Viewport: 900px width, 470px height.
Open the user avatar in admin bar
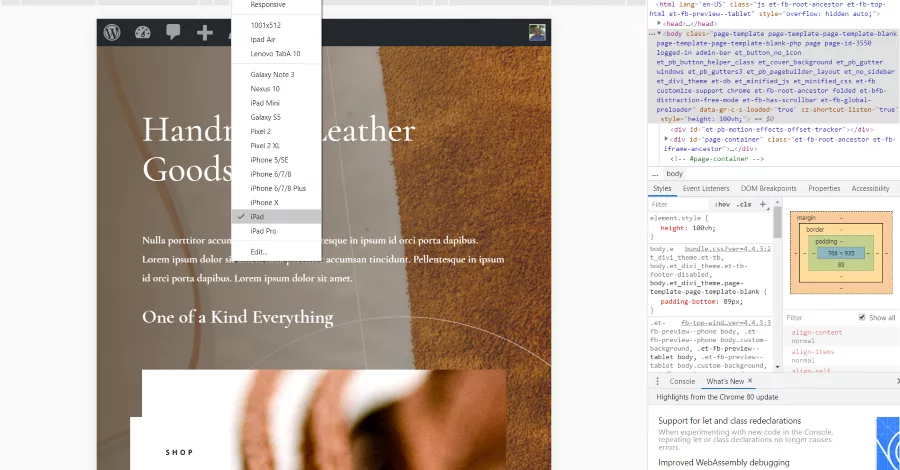pos(537,32)
